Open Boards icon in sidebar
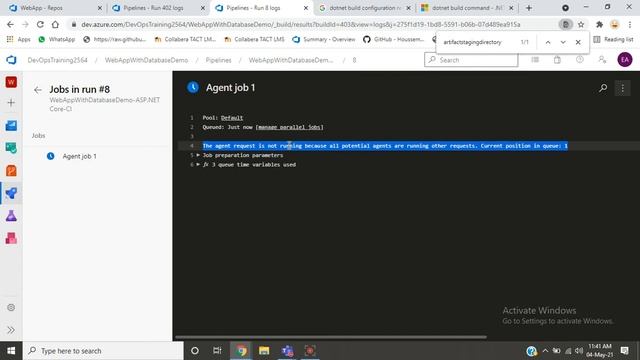Screen dimensions: 640x360 pos(11,126)
